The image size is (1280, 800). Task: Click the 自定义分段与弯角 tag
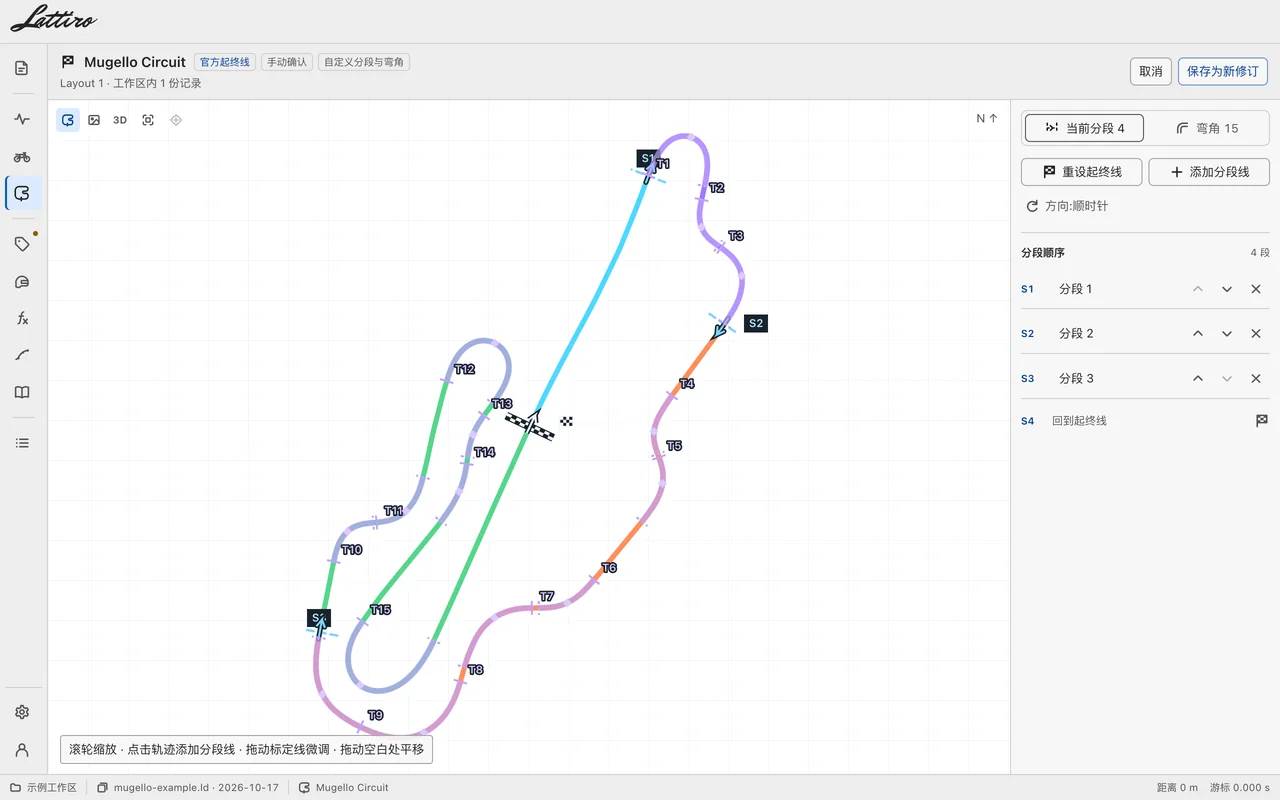[364, 62]
